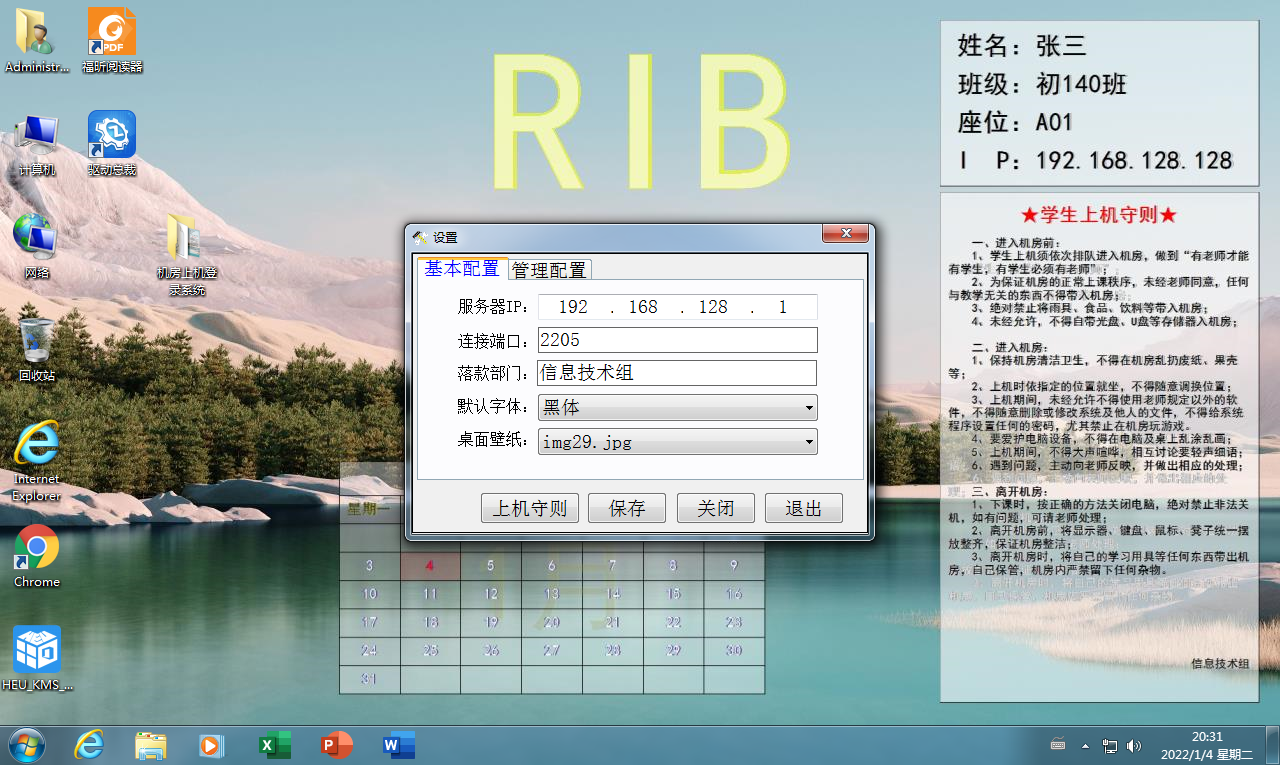This screenshot has width=1280, height=765.
Task: Select the 基本配置 tab
Action: click(462, 269)
